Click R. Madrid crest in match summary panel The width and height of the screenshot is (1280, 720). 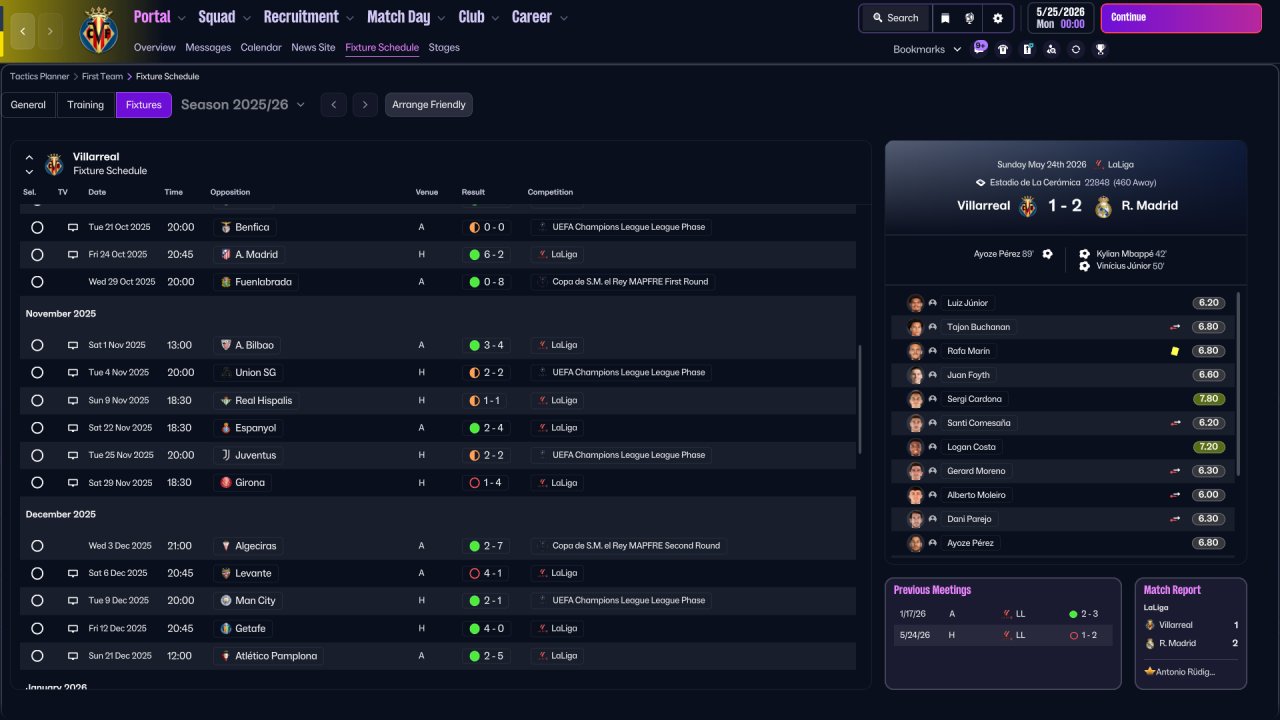click(x=1103, y=206)
